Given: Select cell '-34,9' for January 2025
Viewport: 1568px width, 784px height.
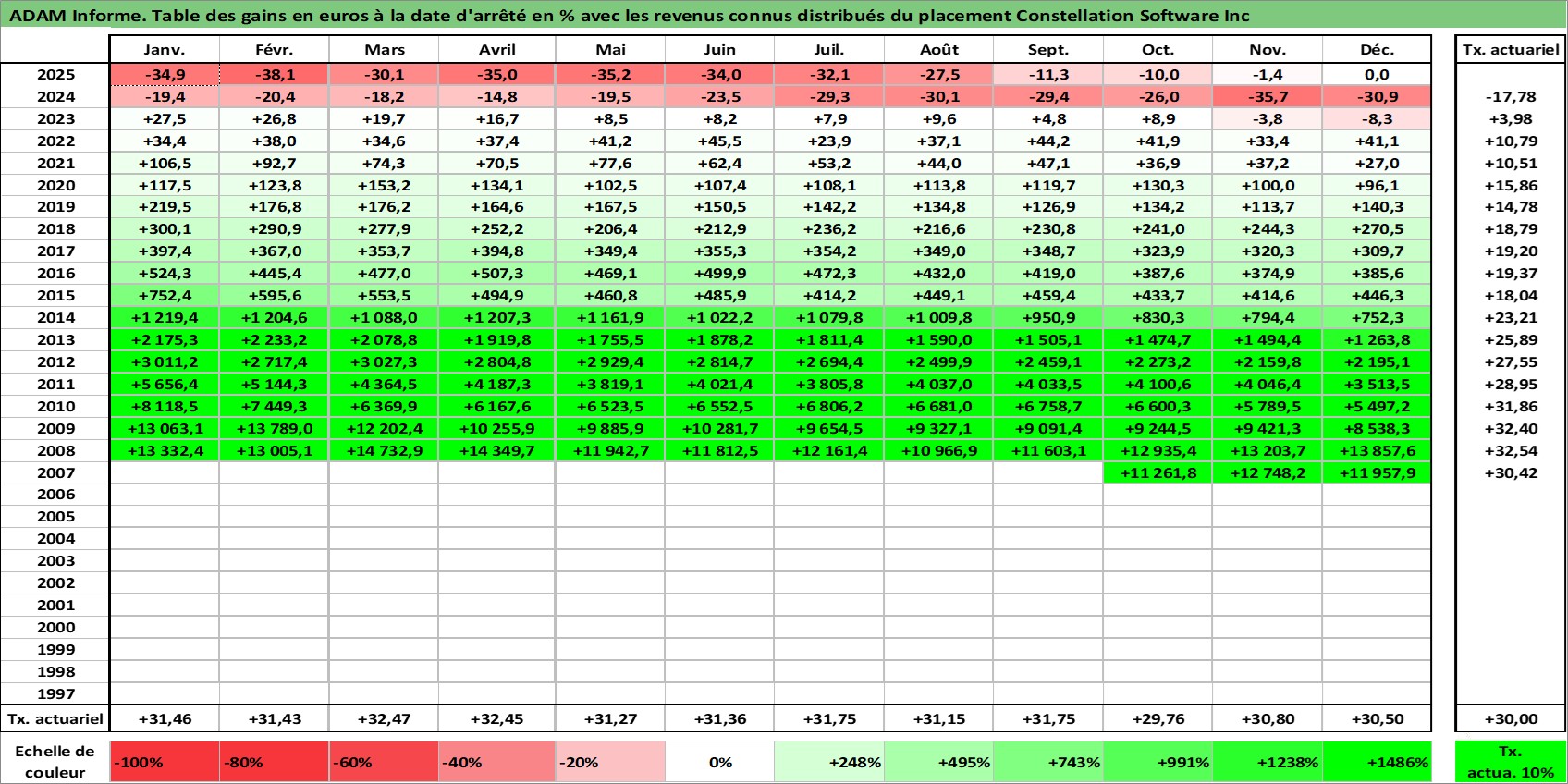Looking at the screenshot, I should pos(165,75).
